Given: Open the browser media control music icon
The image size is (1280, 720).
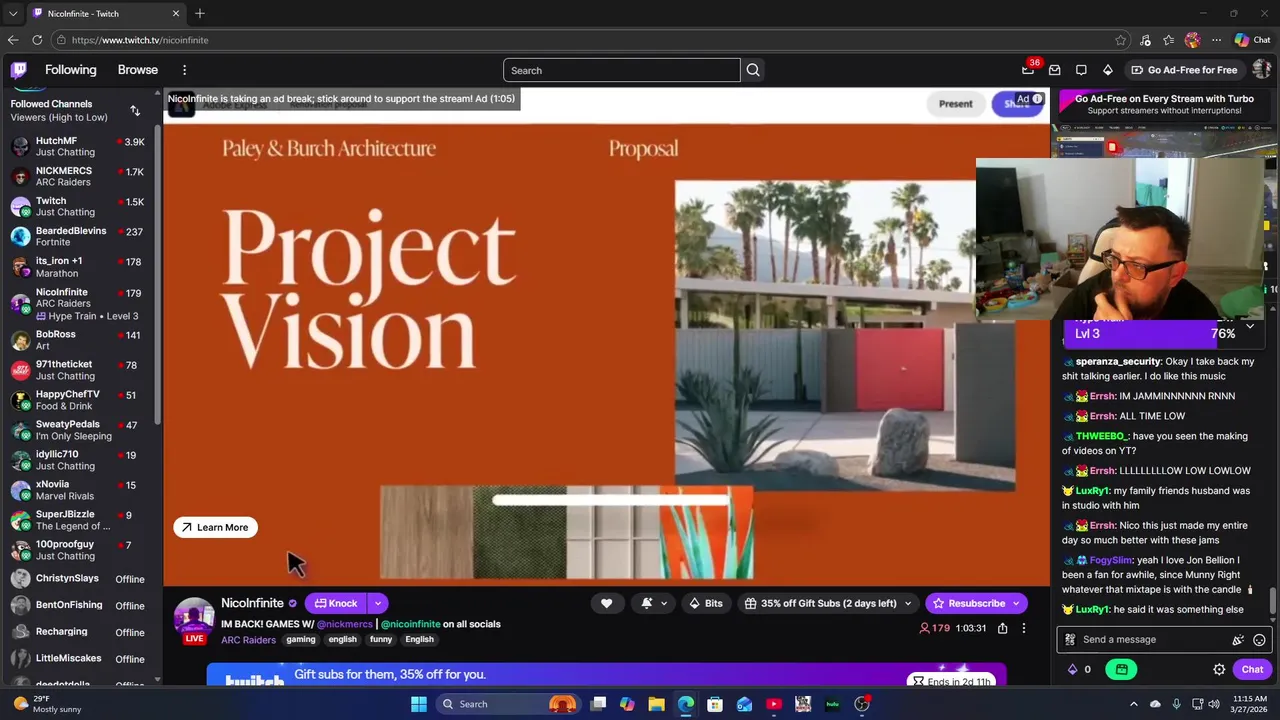Looking at the screenshot, I should point(1145,40).
